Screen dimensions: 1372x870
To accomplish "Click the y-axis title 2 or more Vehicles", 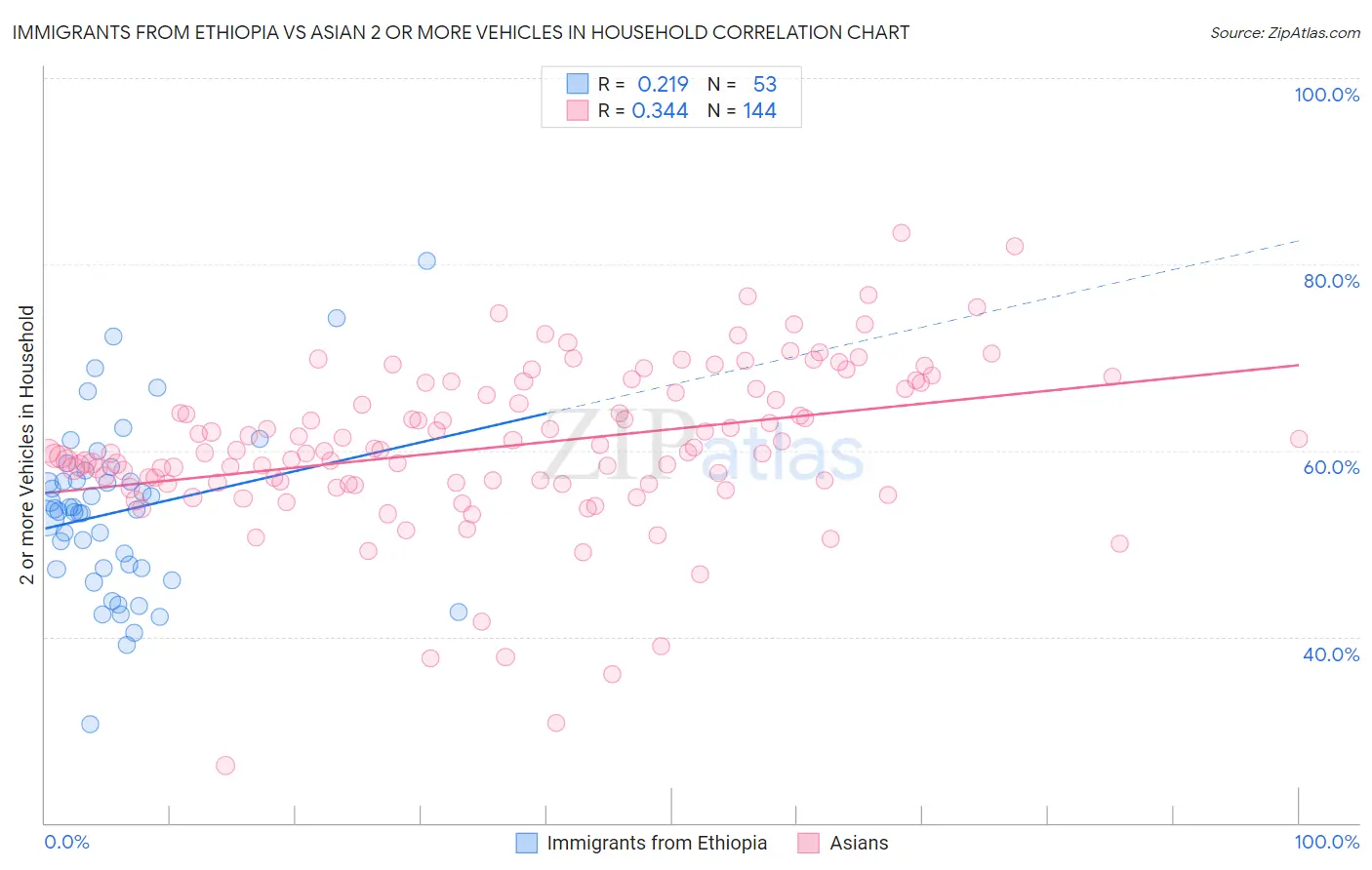I will (27, 445).
